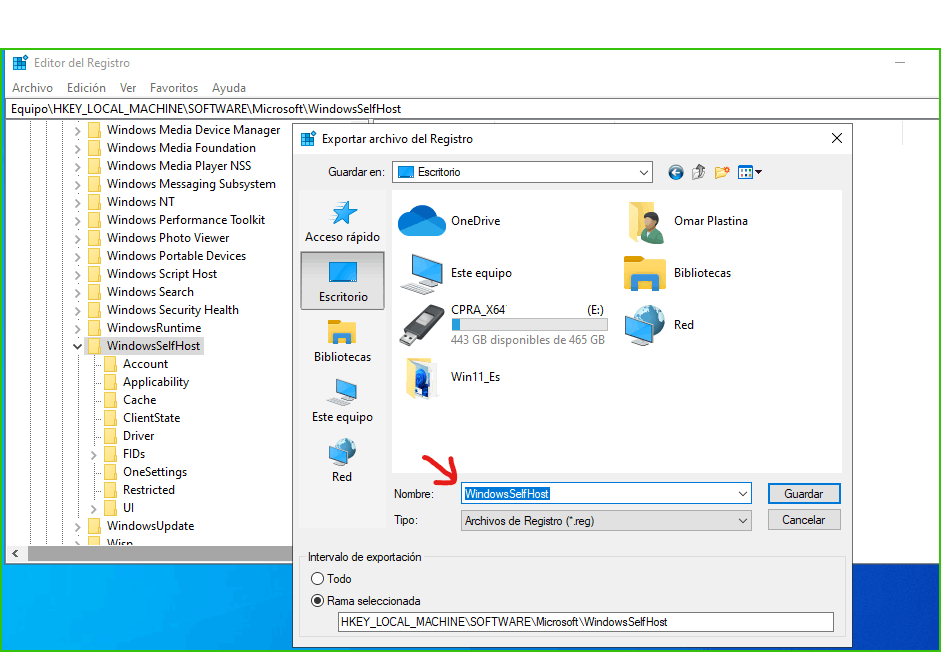Open Este equipo in the file list
This screenshot has width=941, height=652.
tap(455, 273)
